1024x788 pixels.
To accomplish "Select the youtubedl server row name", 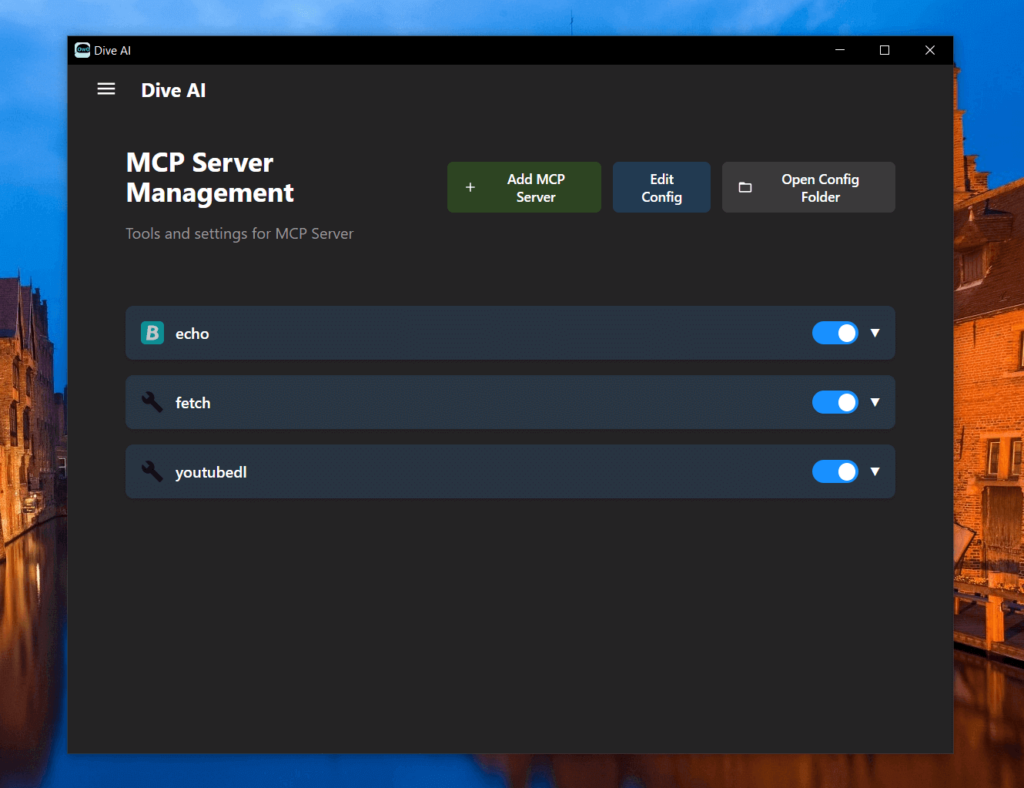I will tap(211, 472).
